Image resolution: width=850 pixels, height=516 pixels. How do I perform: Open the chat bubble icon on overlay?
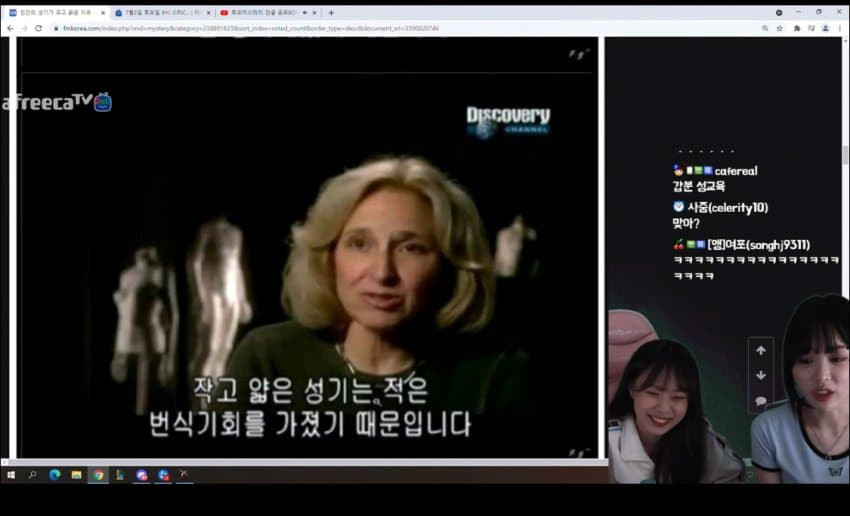point(761,401)
